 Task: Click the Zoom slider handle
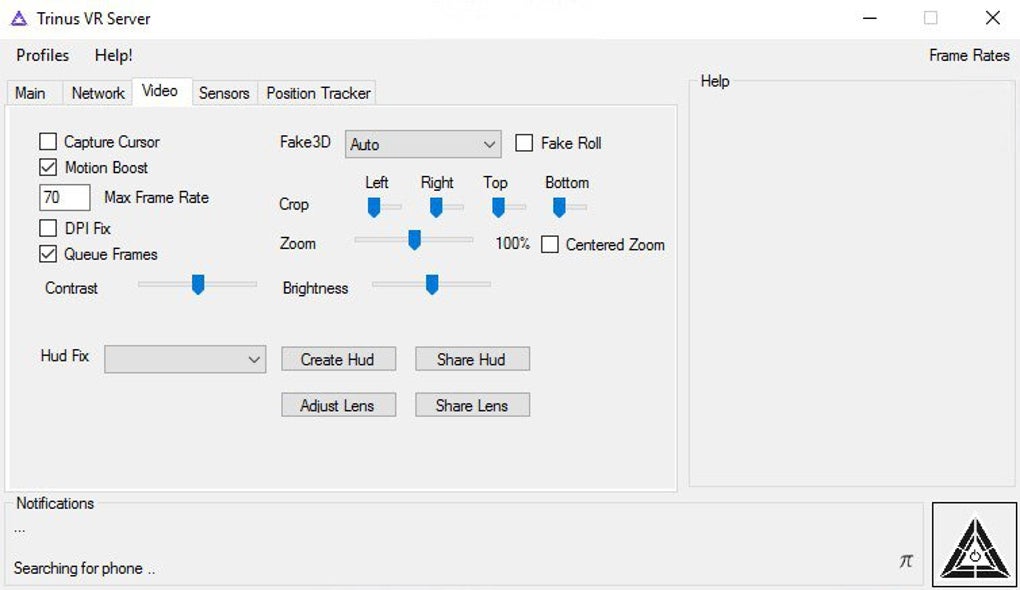[414, 240]
